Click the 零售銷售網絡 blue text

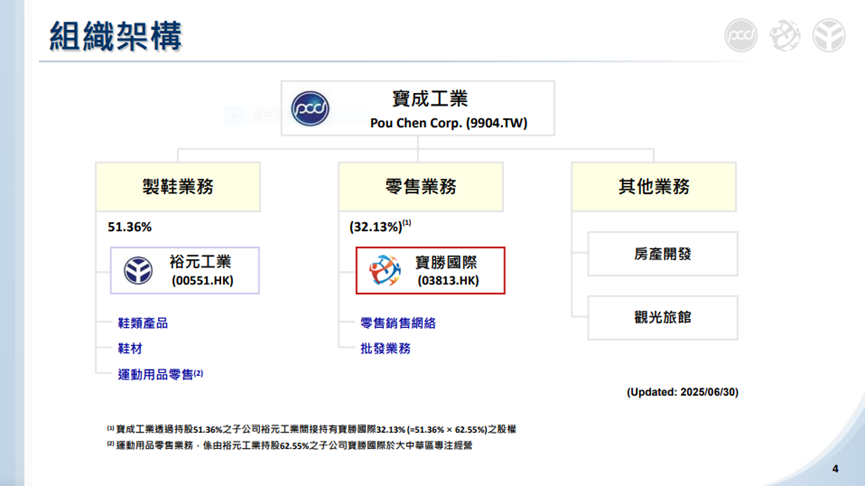(x=398, y=323)
